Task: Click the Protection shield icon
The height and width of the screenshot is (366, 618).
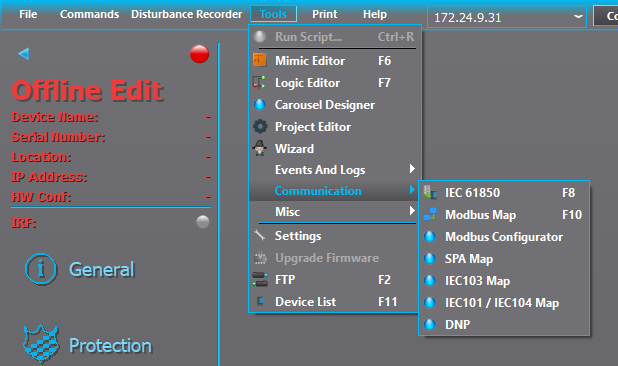Action: (41, 344)
